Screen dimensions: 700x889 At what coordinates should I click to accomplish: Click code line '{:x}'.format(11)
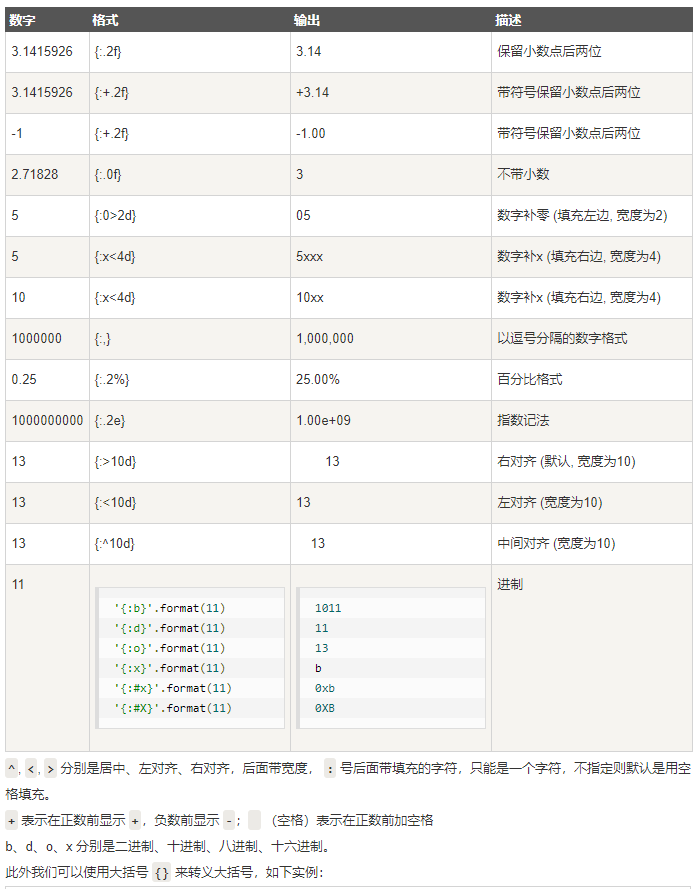click(169, 668)
